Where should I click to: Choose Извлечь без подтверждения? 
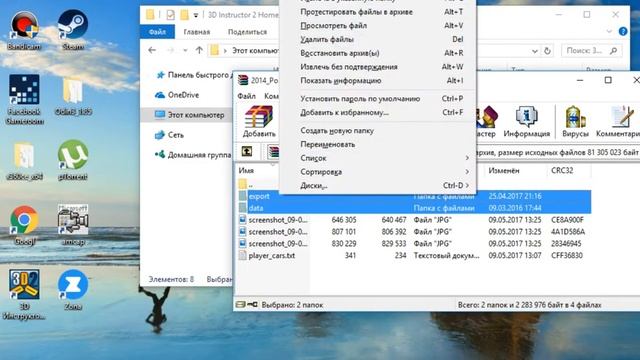378,67
